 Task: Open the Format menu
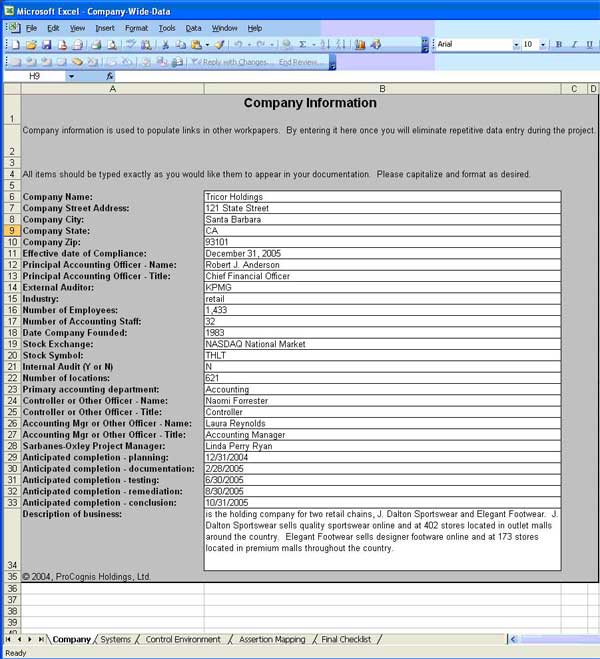[137, 28]
